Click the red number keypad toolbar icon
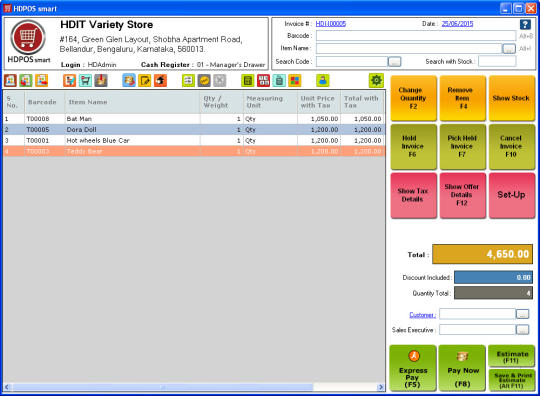This screenshot has height=396, width=540. click(x=263, y=81)
